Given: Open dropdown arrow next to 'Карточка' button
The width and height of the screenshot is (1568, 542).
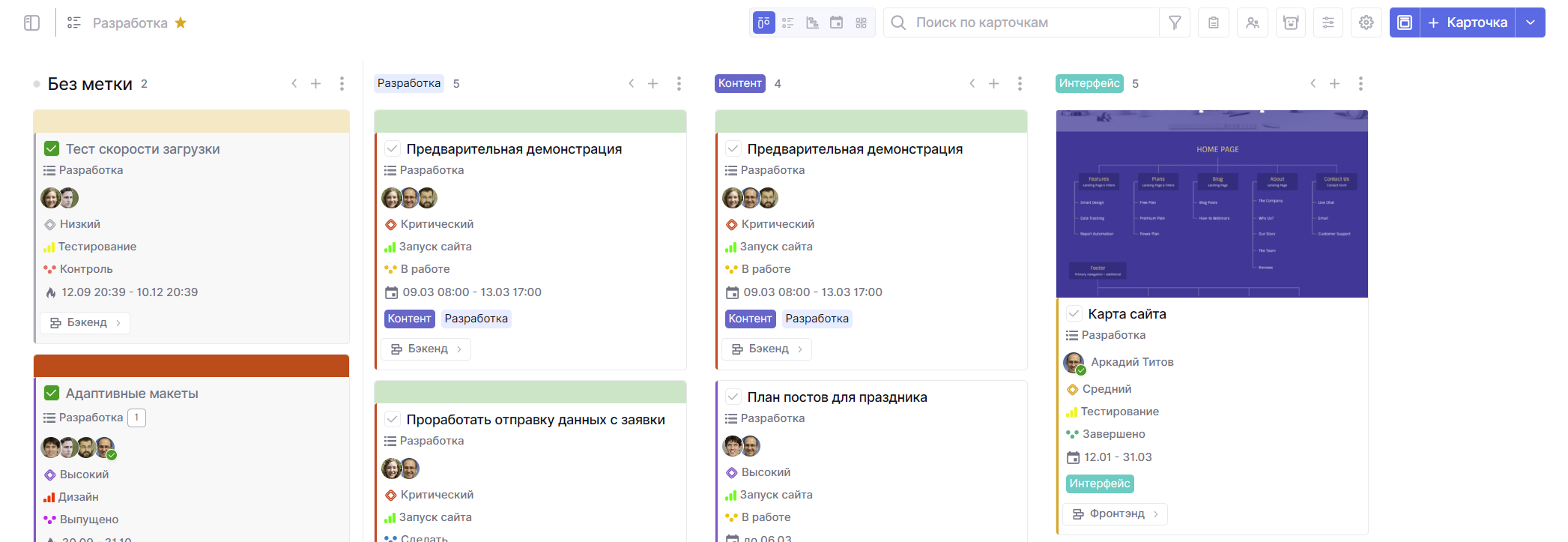Looking at the screenshot, I should pos(1531,23).
